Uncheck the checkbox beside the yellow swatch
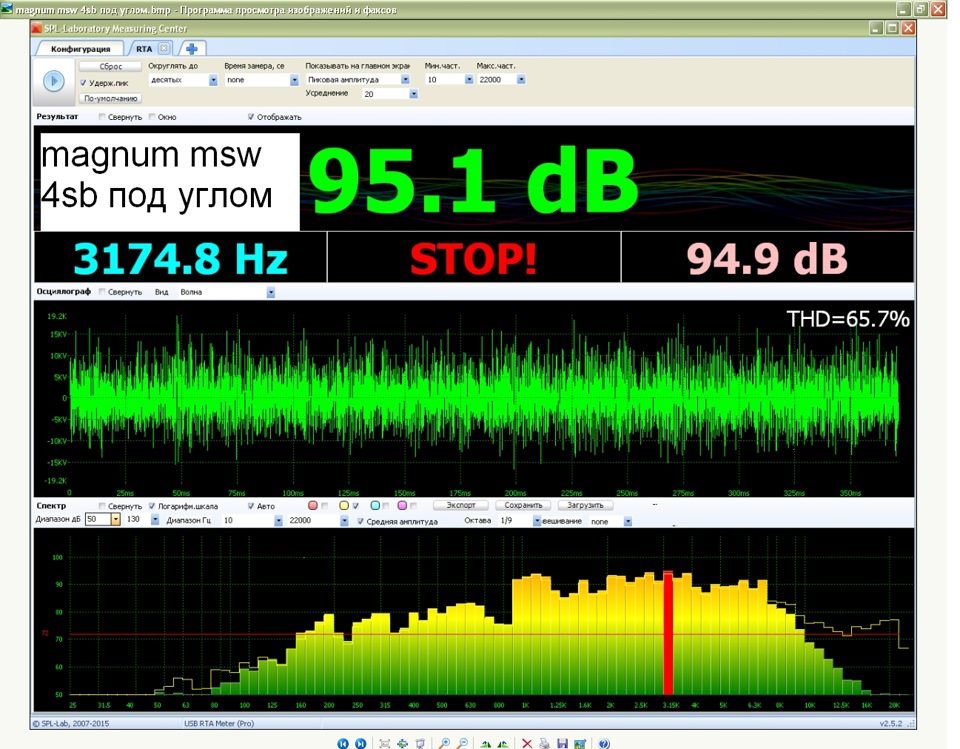Image resolution: width=960 pixels, height=749 pixels. pos(356,506)
